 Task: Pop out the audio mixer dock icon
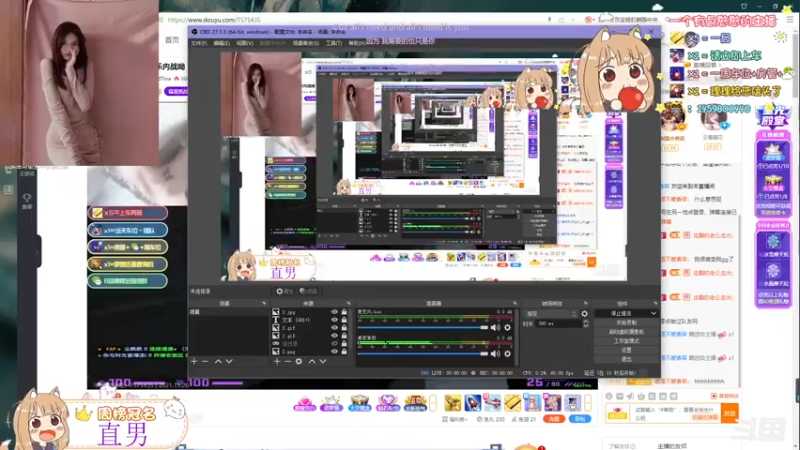tap(515, 303)
